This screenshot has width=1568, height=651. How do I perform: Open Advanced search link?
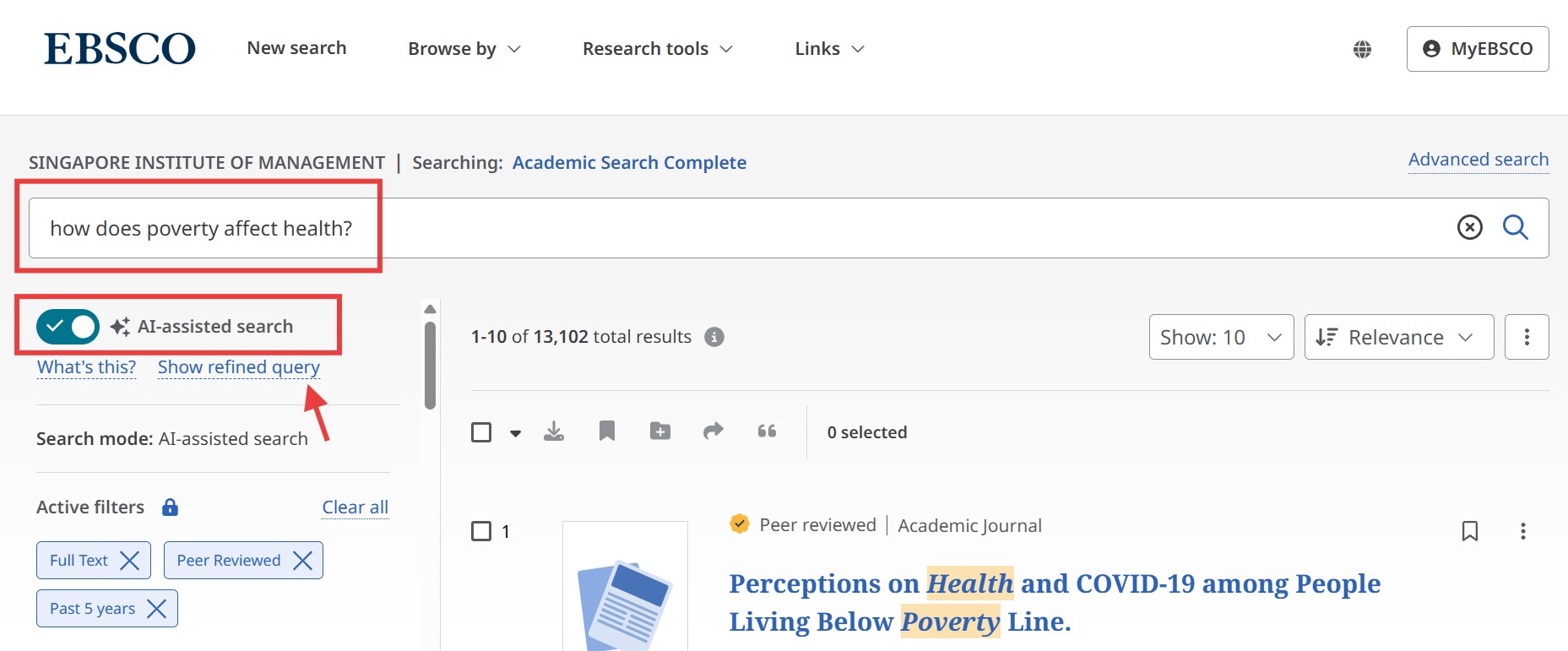tap(1478, 160)
